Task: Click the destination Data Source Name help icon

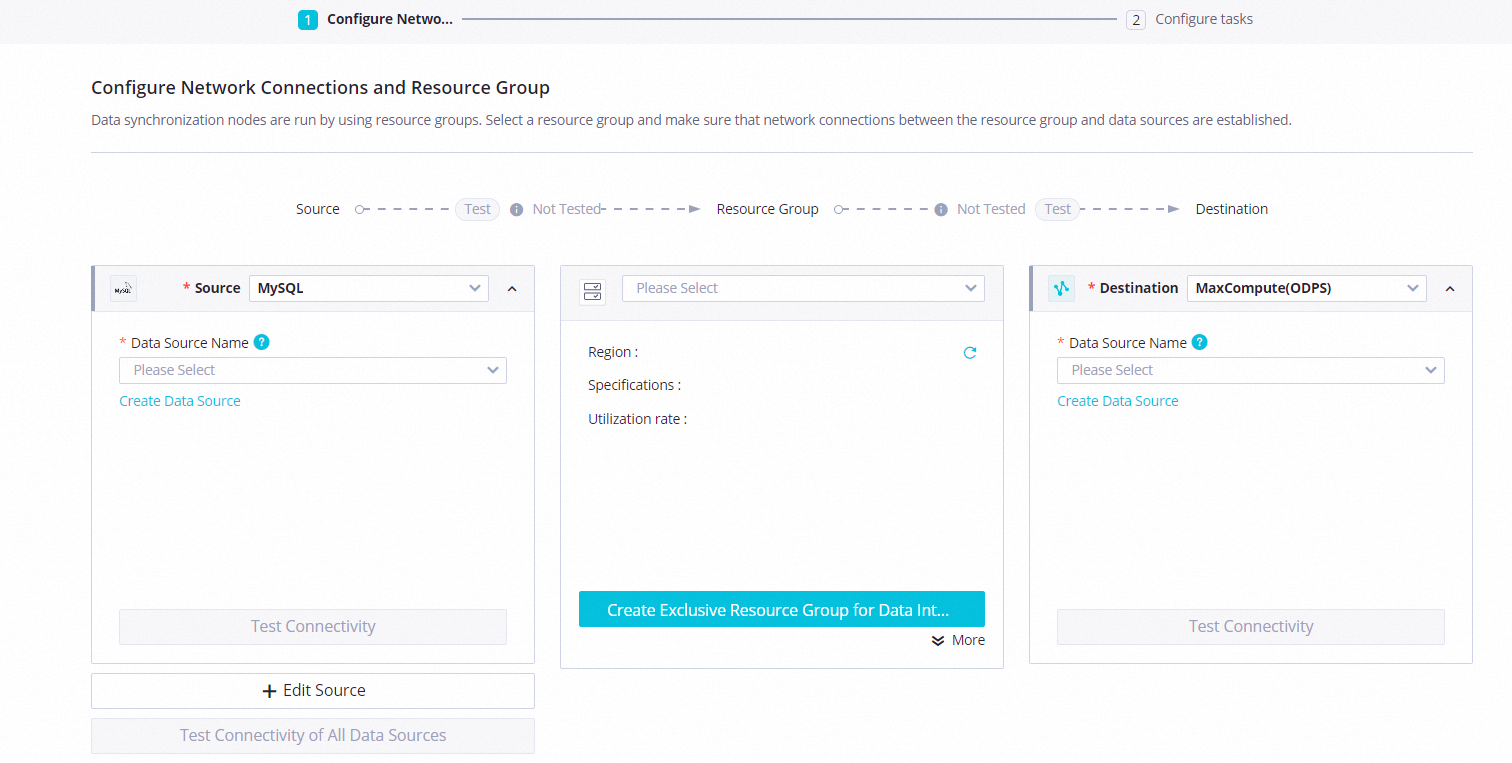Action: 1200,342
